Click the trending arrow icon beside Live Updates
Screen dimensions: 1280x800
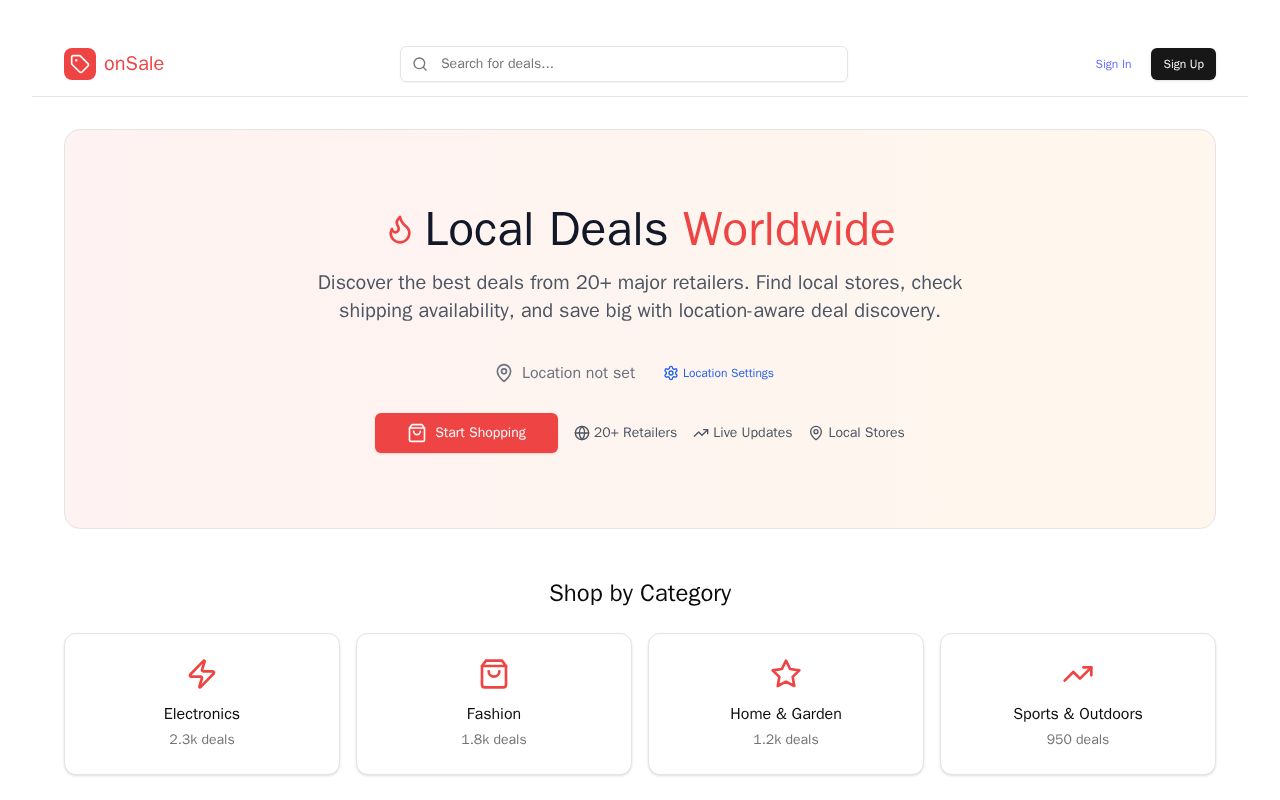click(x=701, y=433)
